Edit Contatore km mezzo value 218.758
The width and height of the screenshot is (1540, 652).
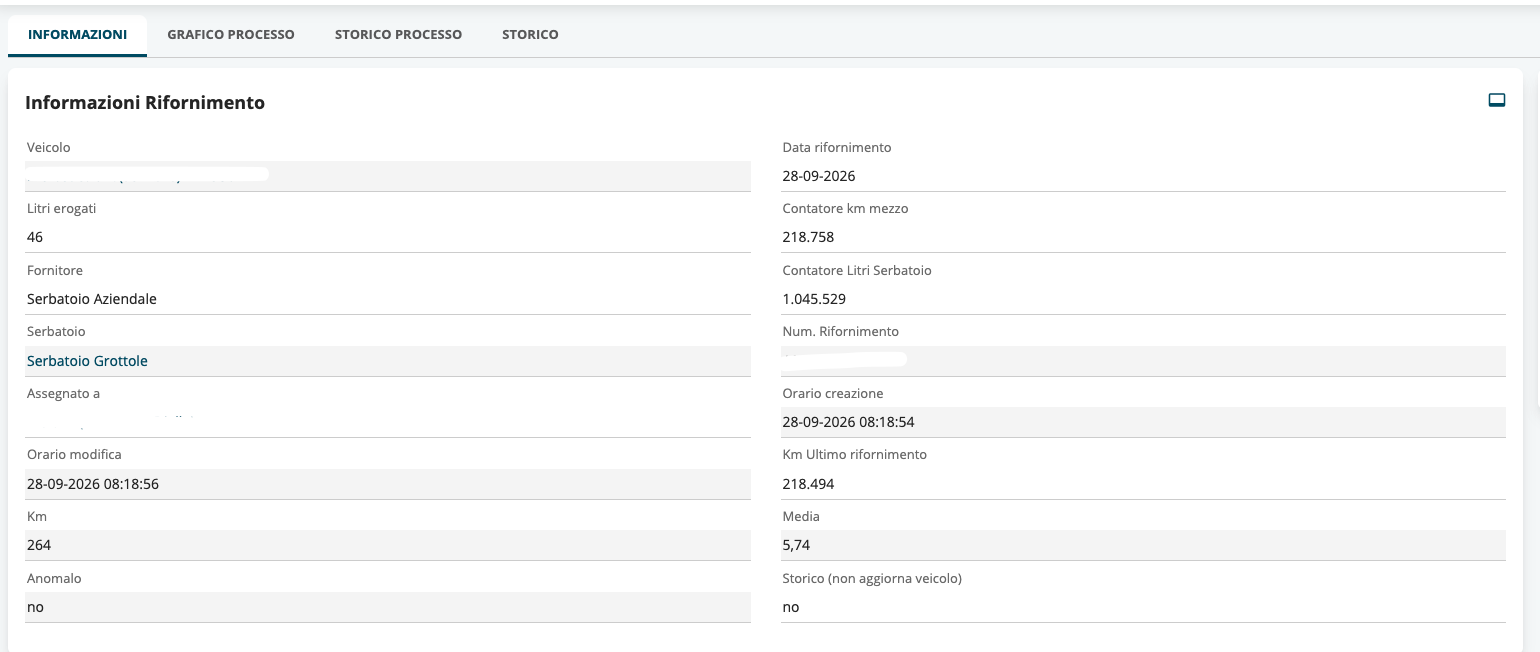(x=1143, y=238)
